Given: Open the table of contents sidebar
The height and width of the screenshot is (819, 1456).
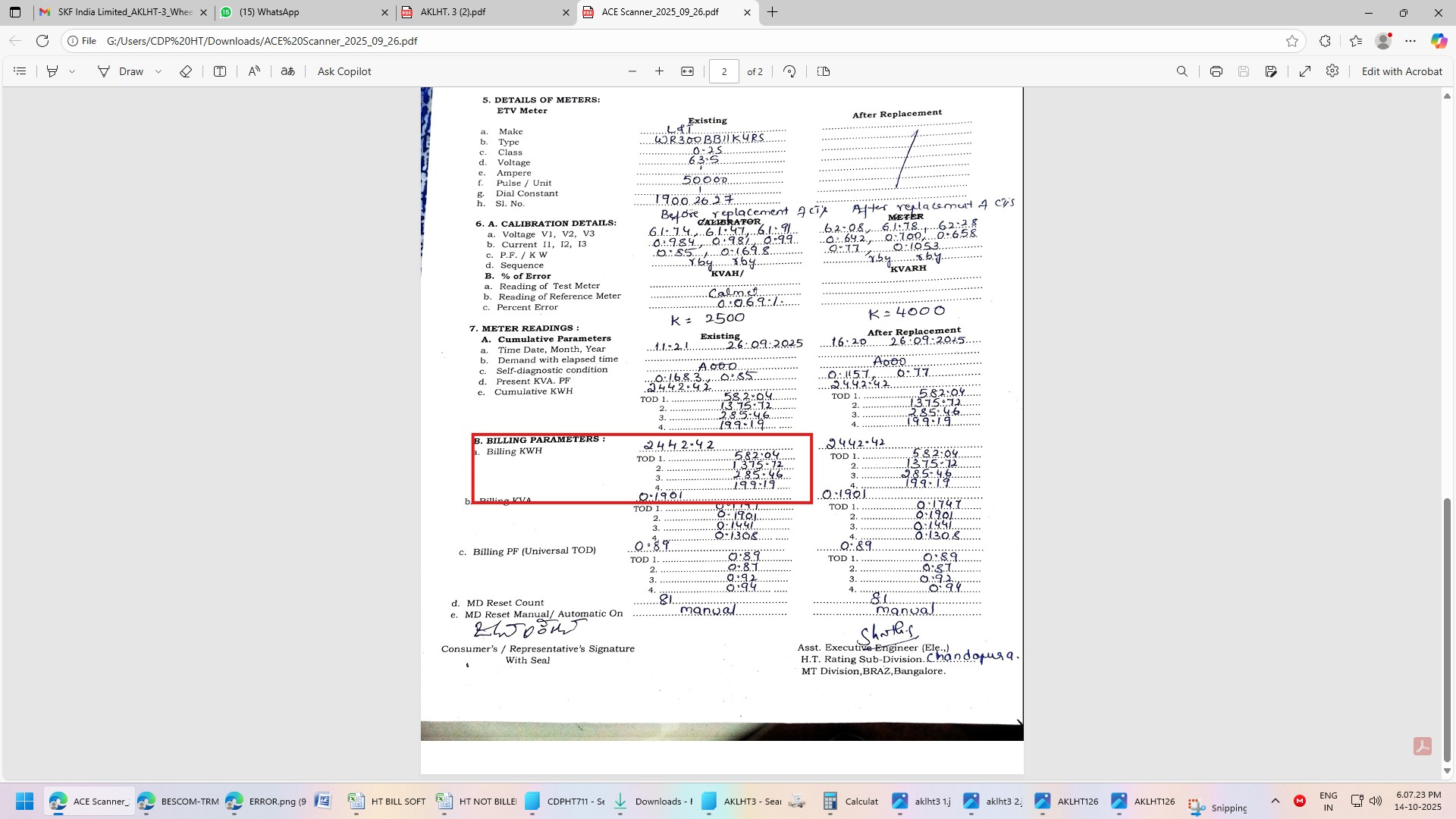Looking at the screenshot, I should click(x=20, y=71).
